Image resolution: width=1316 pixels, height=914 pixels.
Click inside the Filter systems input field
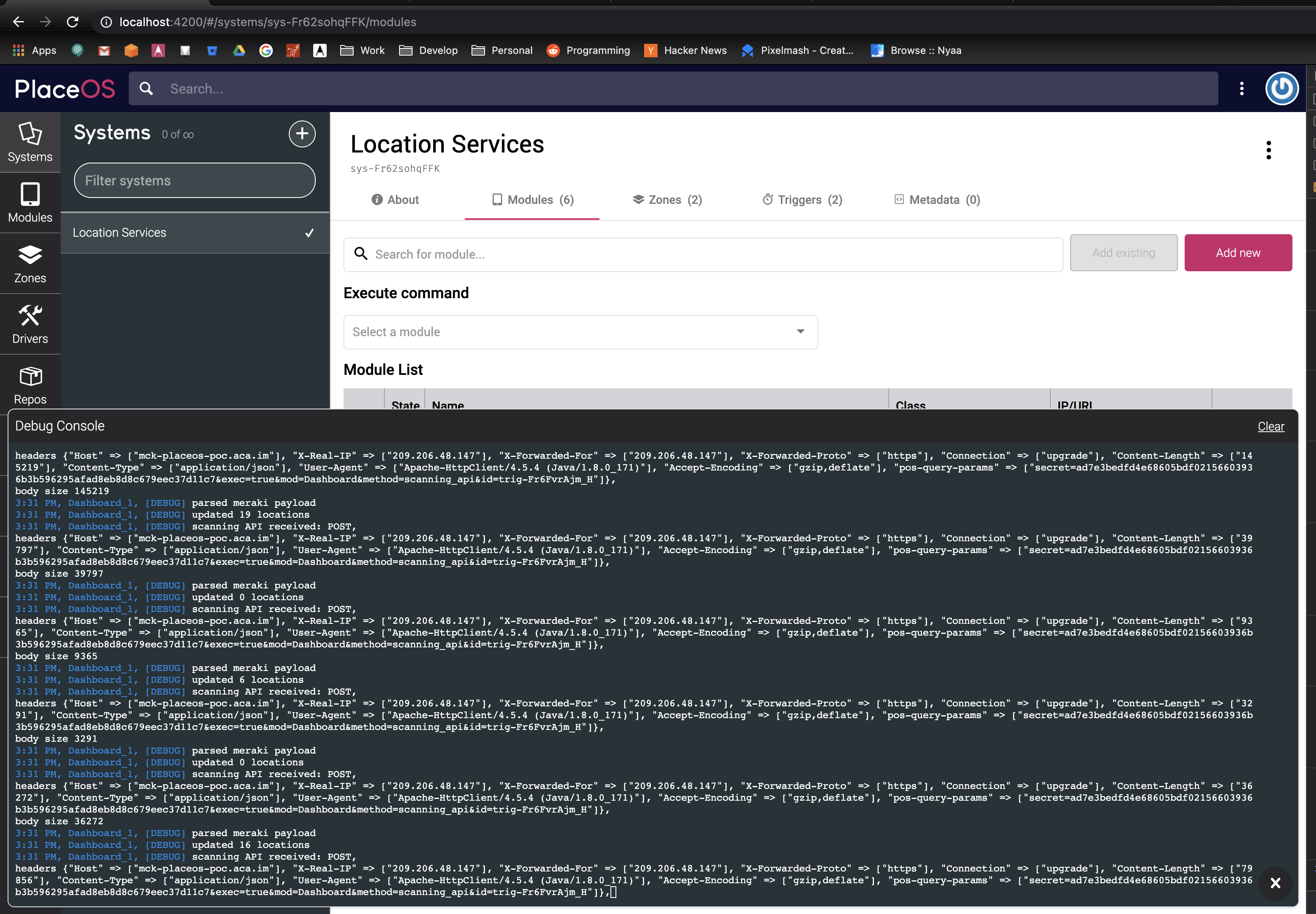(194, 180)
